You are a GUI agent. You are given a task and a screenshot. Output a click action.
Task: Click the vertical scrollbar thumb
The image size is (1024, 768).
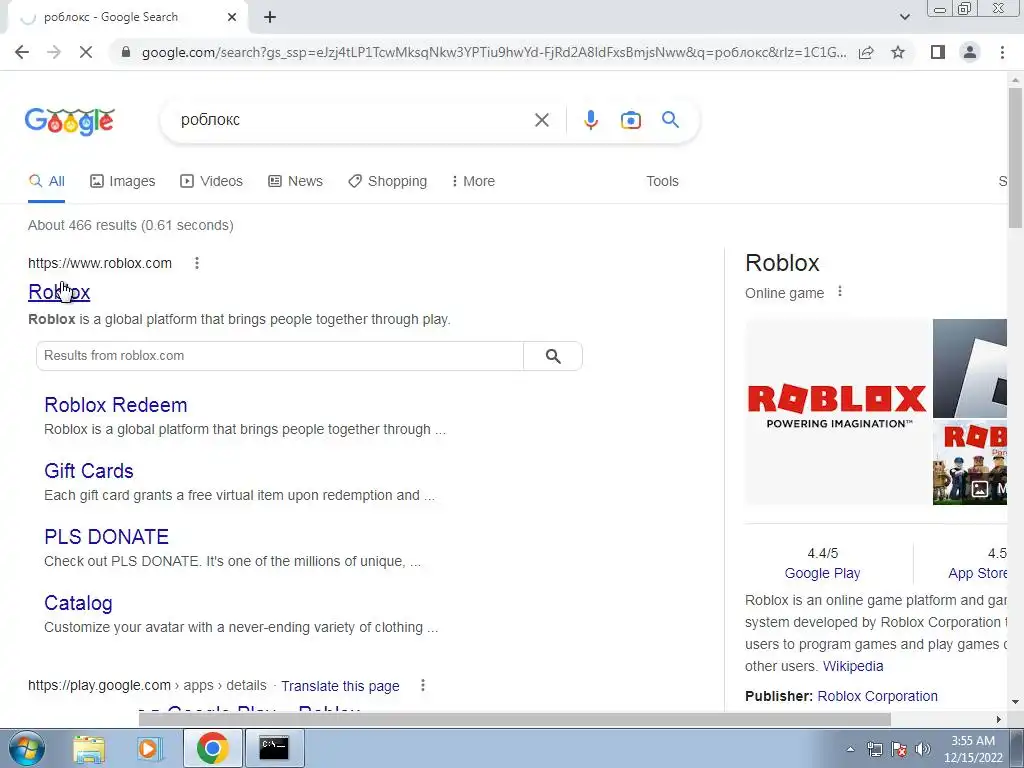pos(1015,157)
